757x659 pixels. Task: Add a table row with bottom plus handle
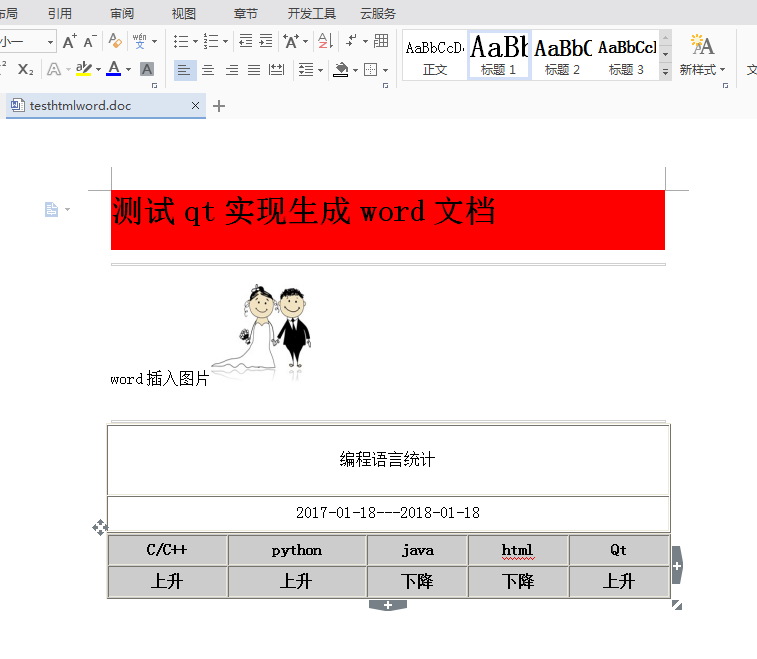point(388,605)
